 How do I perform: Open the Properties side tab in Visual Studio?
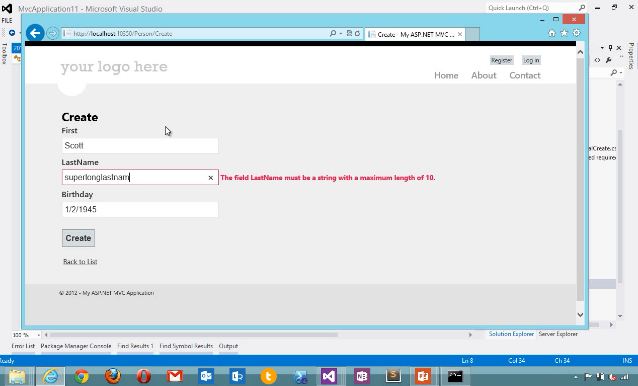[631, 55]
